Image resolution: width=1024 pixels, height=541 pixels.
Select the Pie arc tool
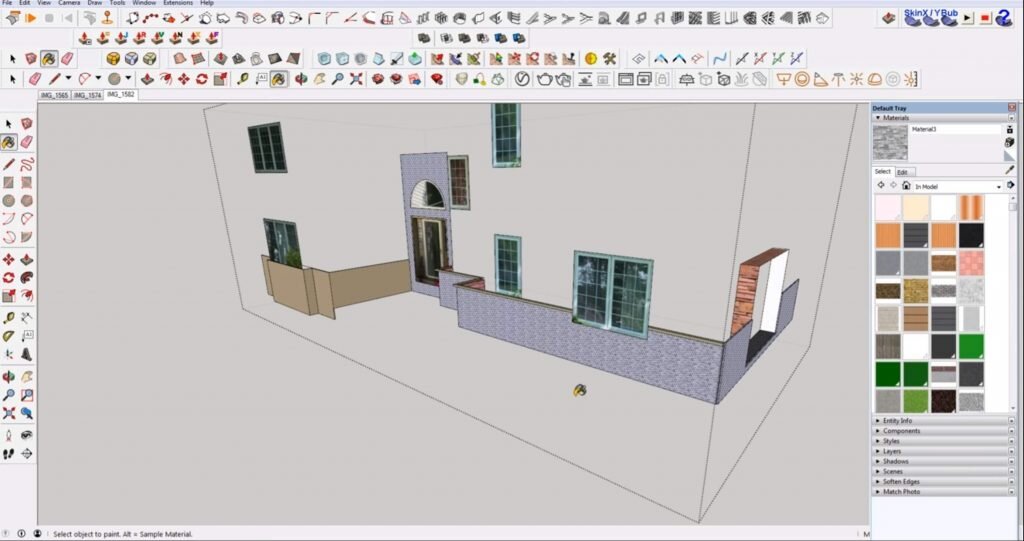[27, 237]
